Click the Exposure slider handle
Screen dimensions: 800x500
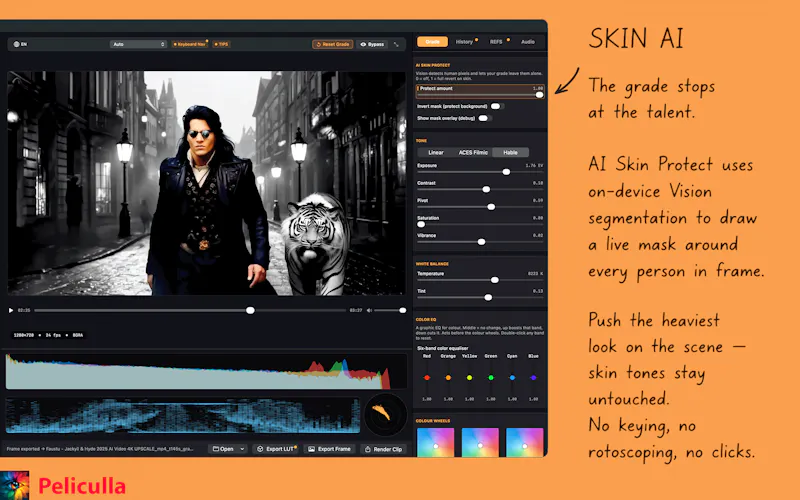506,172
